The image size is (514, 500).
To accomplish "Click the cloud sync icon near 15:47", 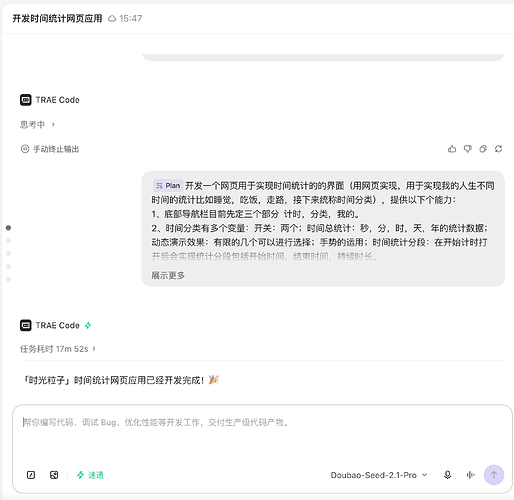I will pyautogui.click(x=112, y=18).
